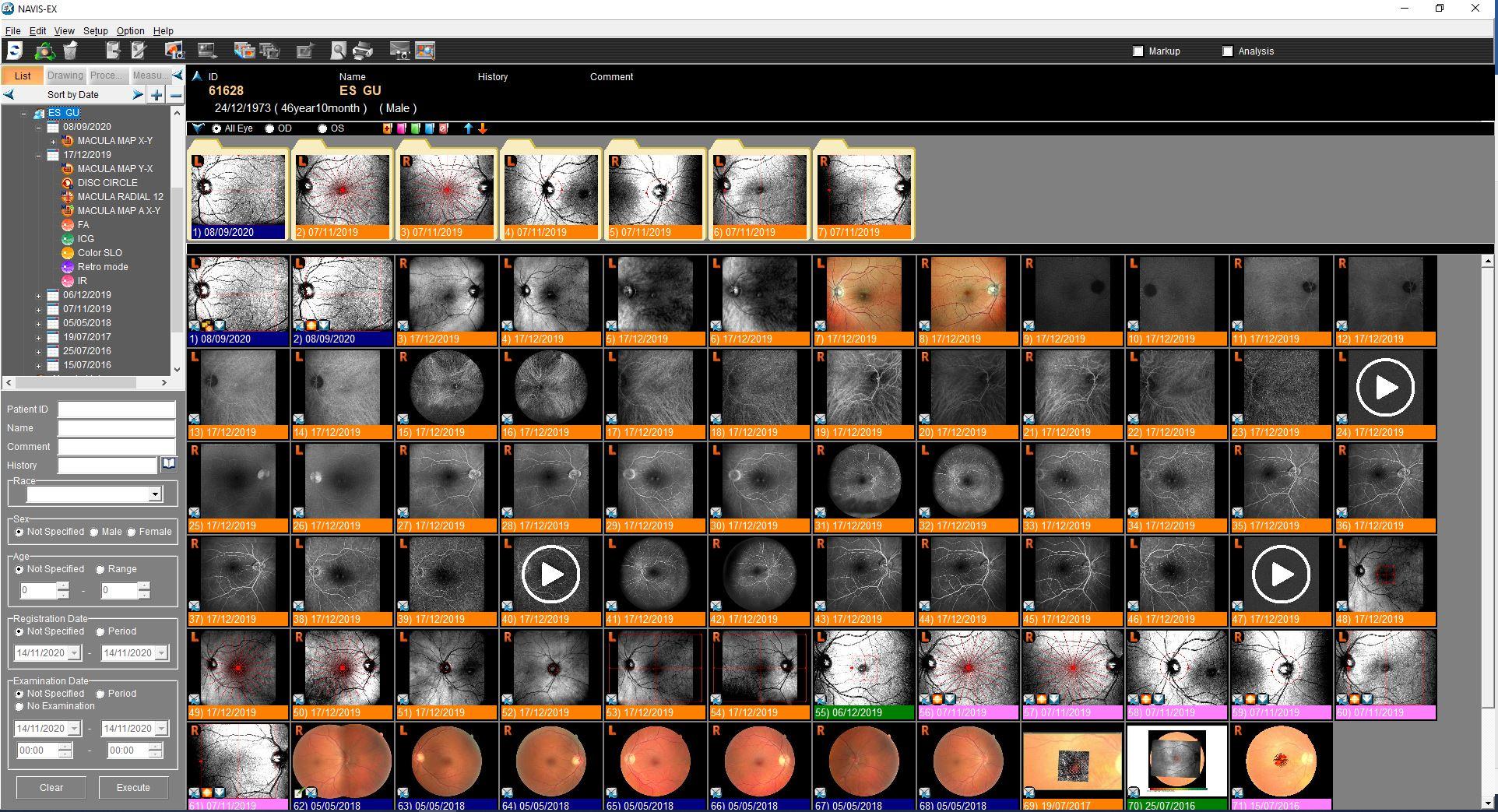Image resolution: width=1498 pixels, height=812 pixels.
Task: Switch to the Drawing tab
Action: [65, 76]
